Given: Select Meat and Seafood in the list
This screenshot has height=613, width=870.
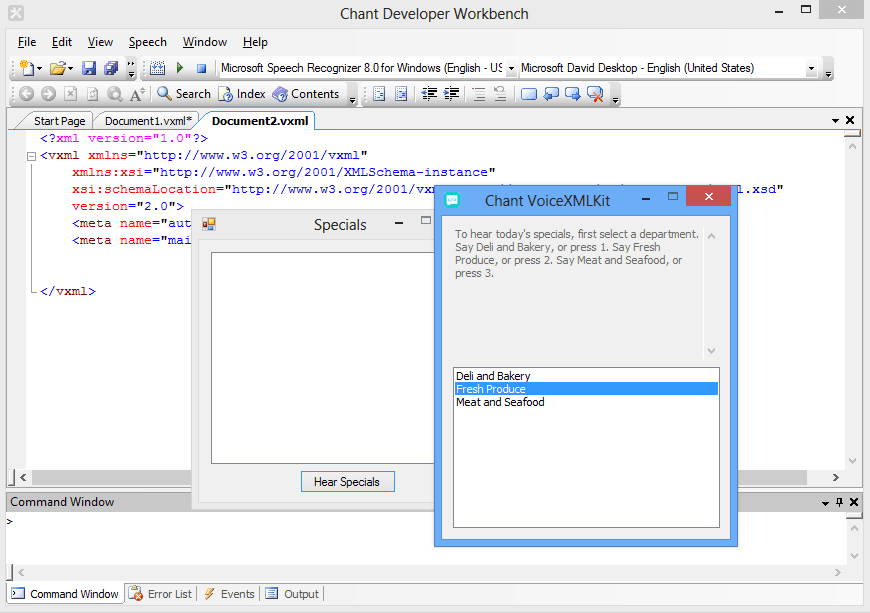Looking at the screenshot, I should [x=586, y=402].
